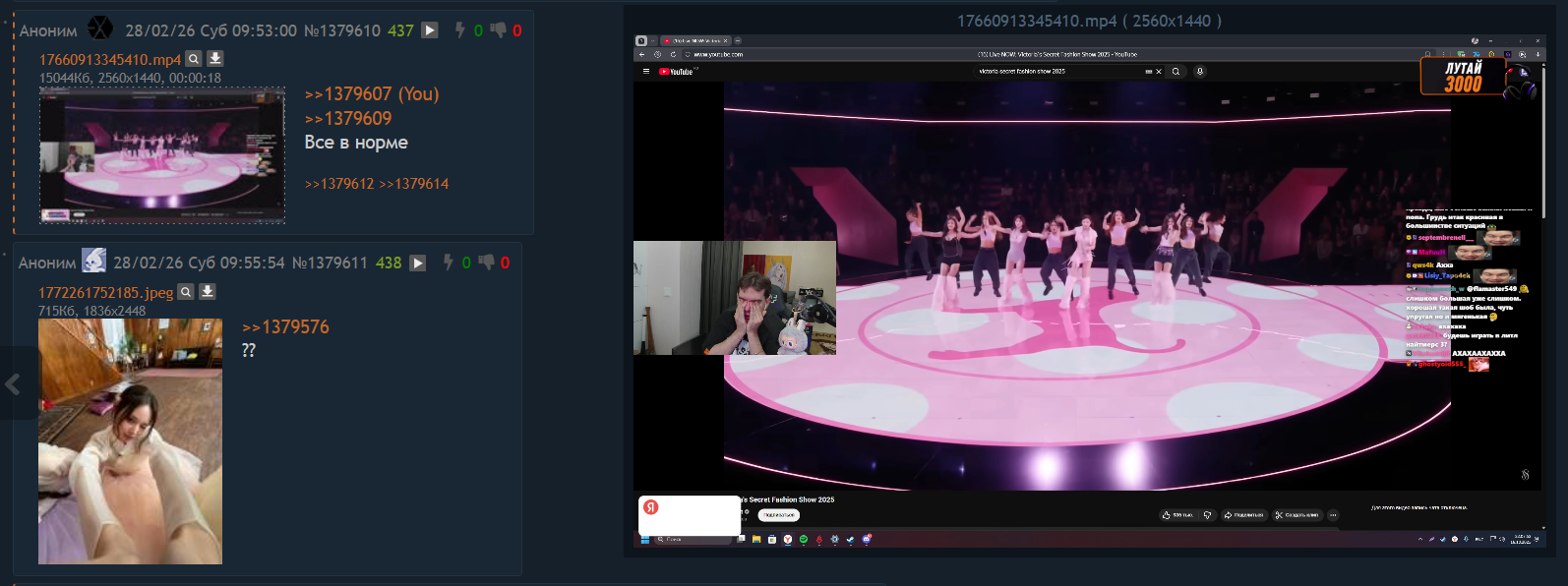Open the backlink >>1379614
This screenshot has height=586, width=1568.
pyautogui.click(x=414, y=184)
